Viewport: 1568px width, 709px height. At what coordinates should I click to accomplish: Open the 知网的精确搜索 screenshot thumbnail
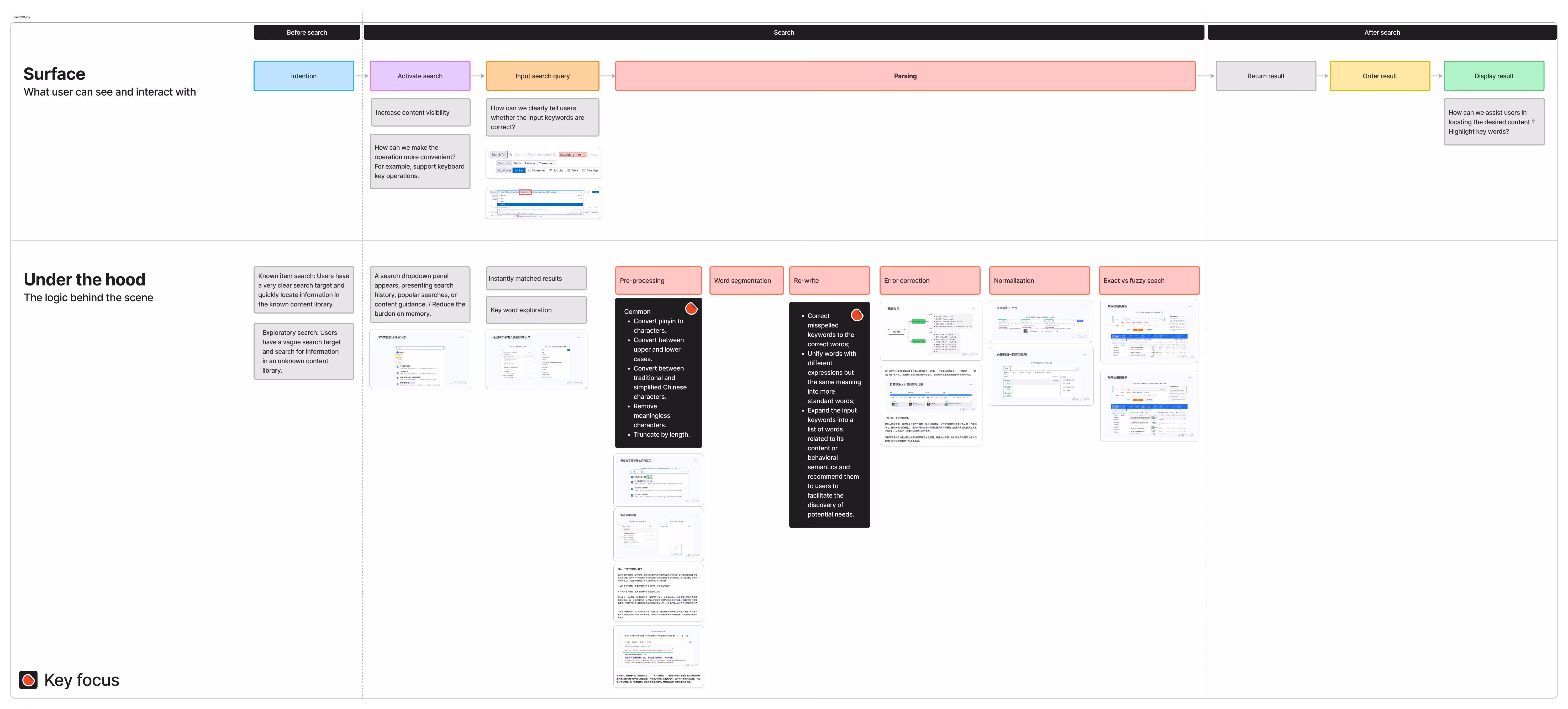pyautogui.click(x=1149, y=331)
